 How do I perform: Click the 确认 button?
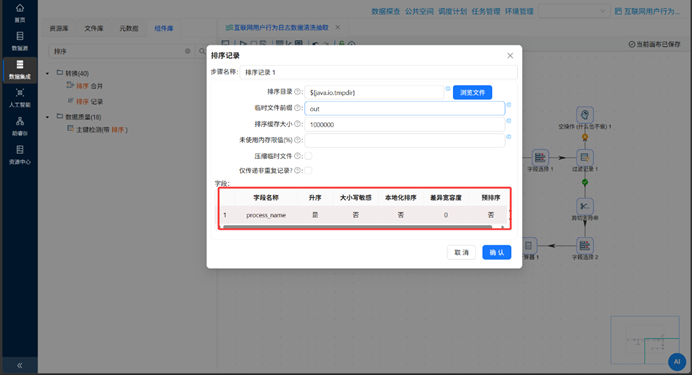click(496, 252)
